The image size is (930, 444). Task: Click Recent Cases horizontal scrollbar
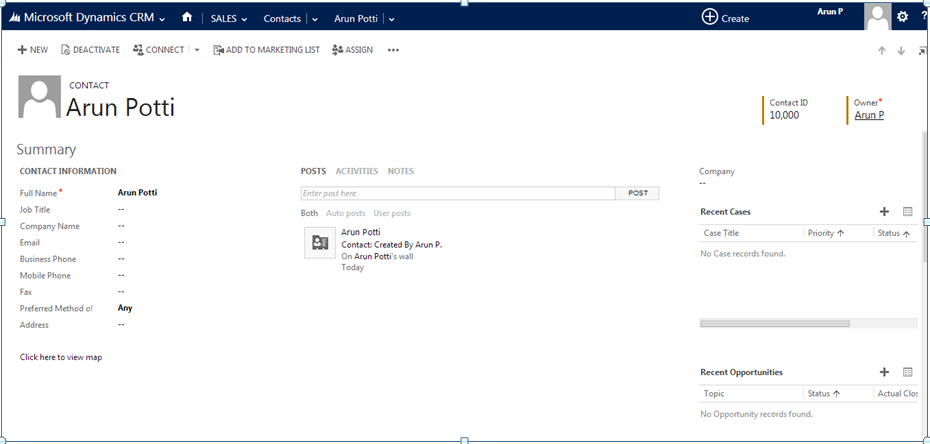tap(775, 324)
